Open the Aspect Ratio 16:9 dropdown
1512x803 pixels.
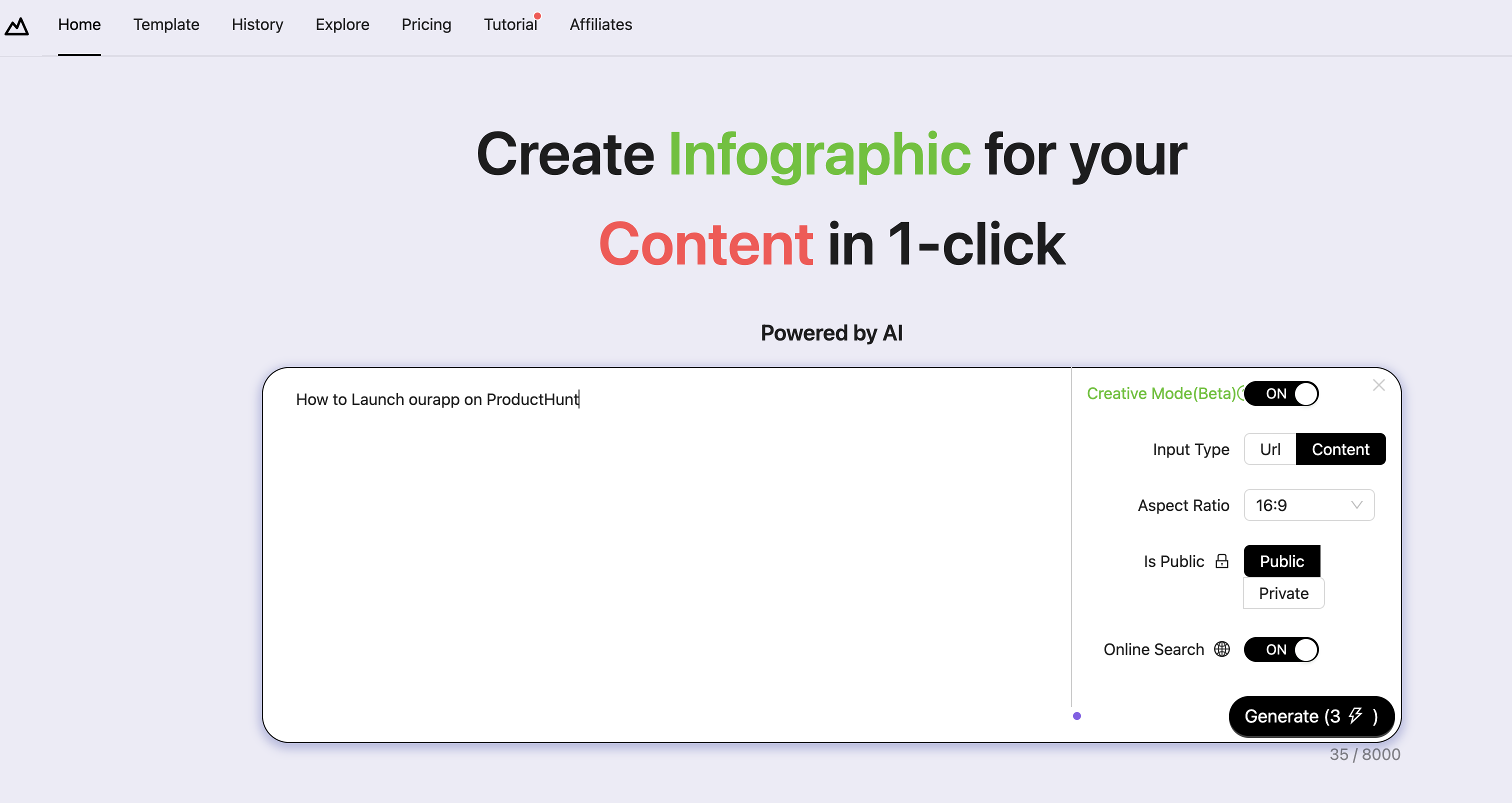pyautogui.click(x=1308, y=505)
